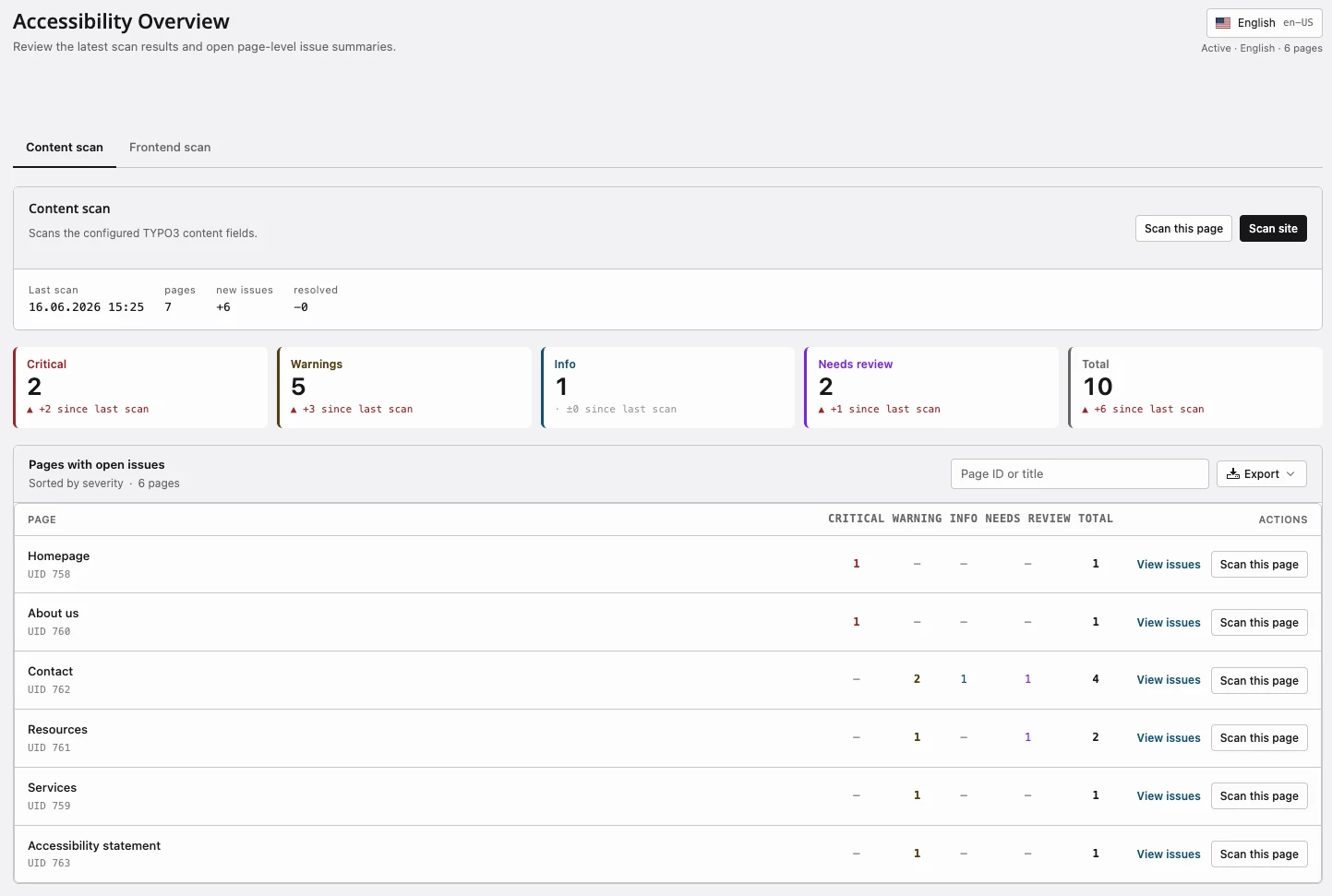Click the UID 758 label
1332x896 pixels.
(x=49, y=575)
